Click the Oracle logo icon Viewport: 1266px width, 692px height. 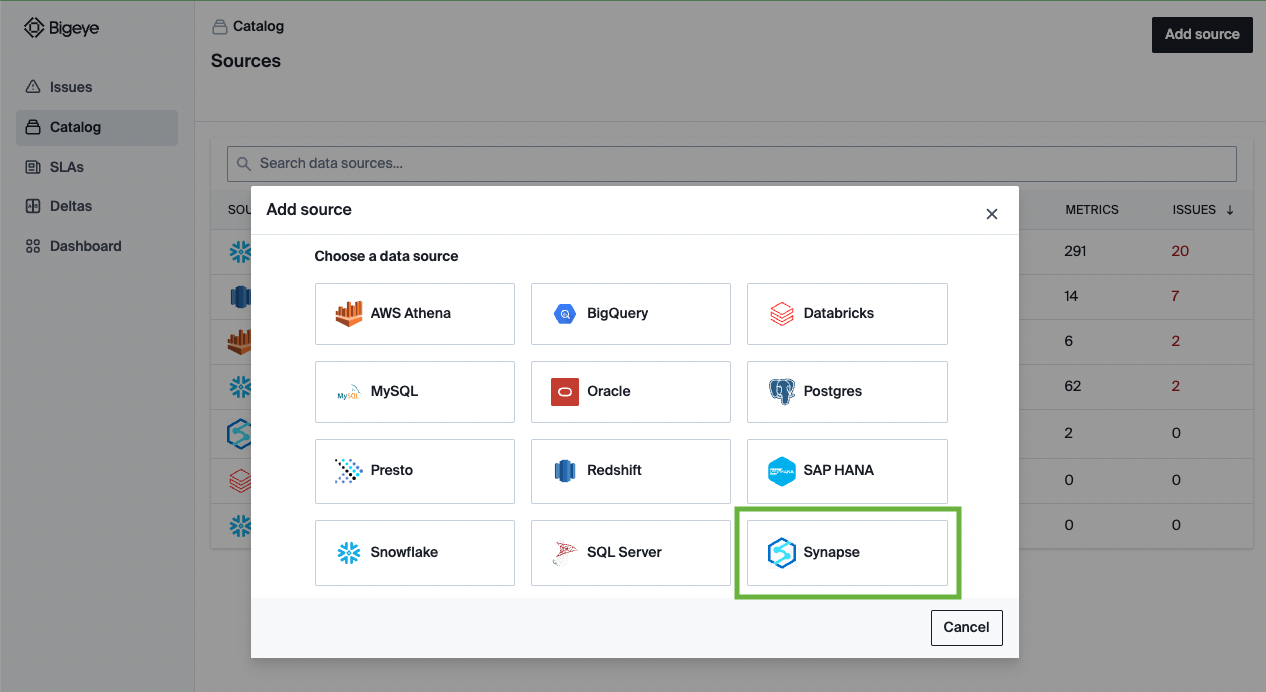[x=565, y=391]
